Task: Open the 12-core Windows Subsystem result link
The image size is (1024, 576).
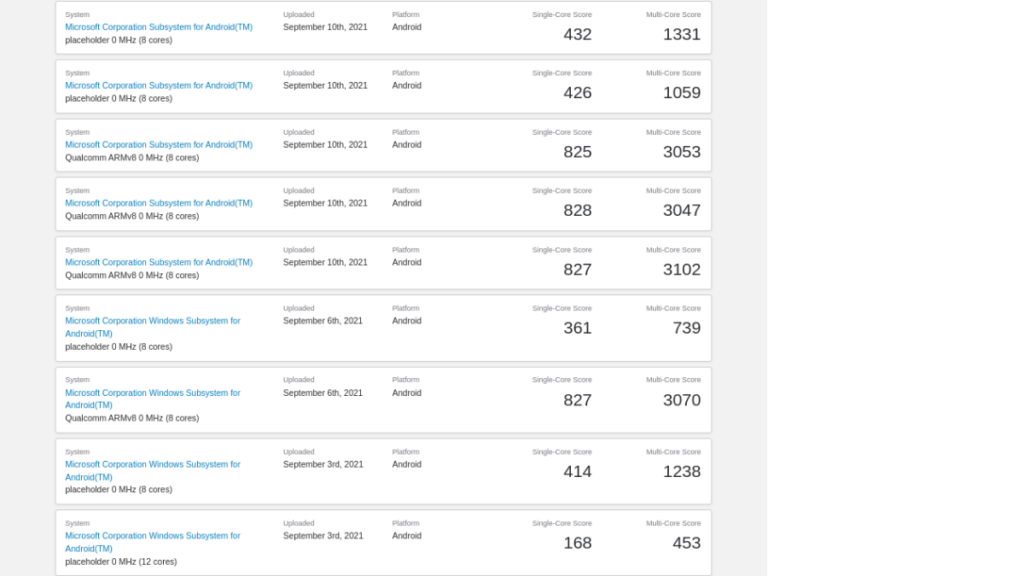Action: [x=152, y=536]
